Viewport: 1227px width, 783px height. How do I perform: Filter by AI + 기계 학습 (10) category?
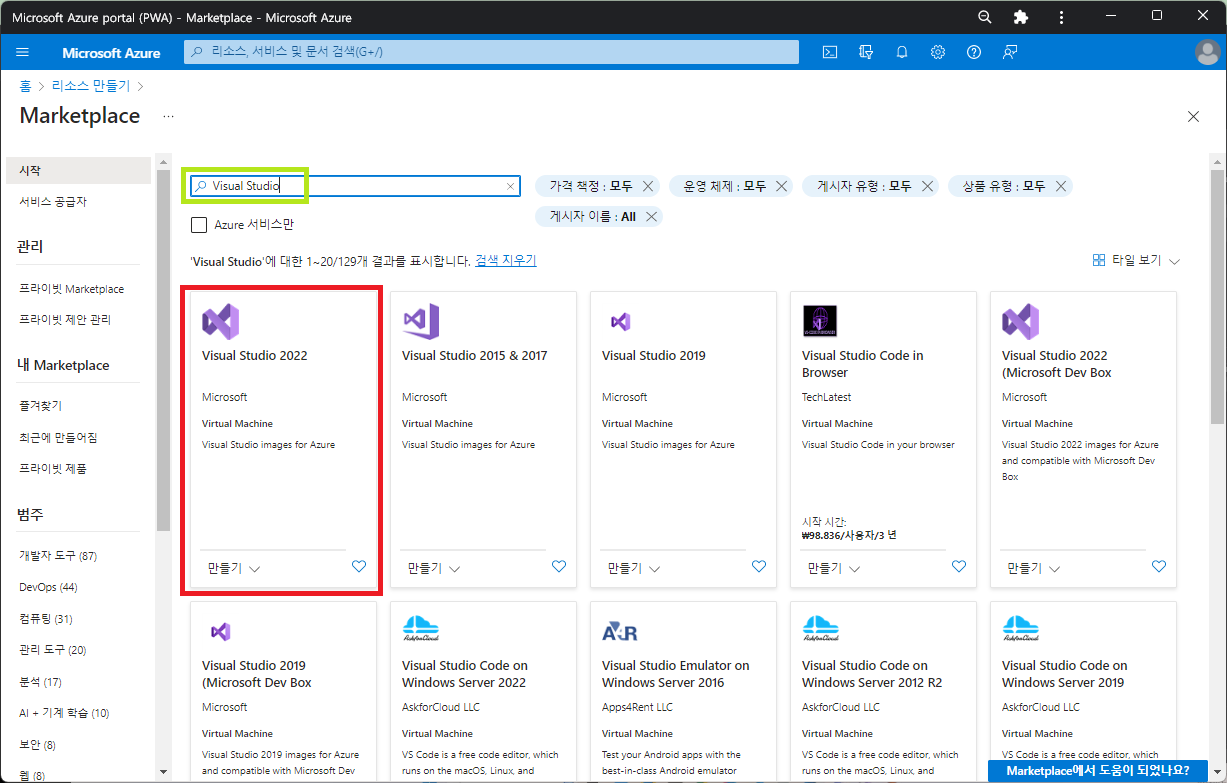64,713
